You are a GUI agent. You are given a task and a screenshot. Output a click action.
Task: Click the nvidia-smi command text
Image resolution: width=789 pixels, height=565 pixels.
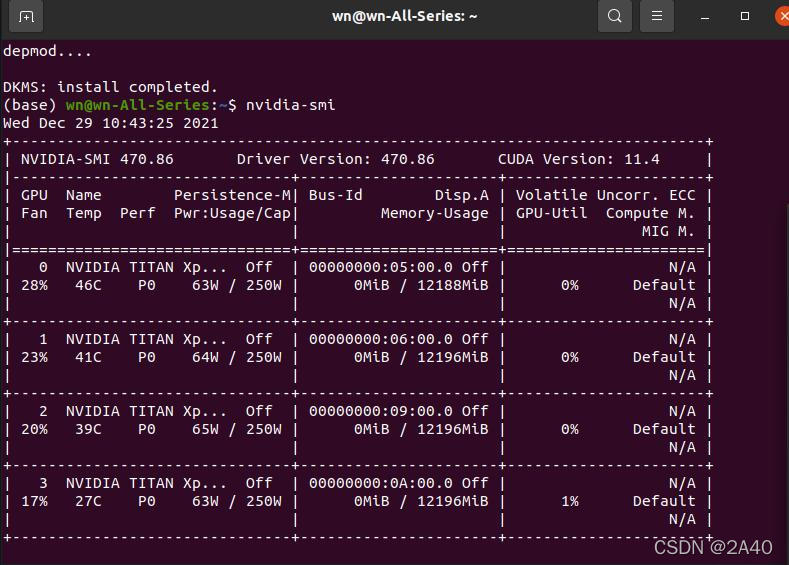pyautogui.click(x=290, y=105)
